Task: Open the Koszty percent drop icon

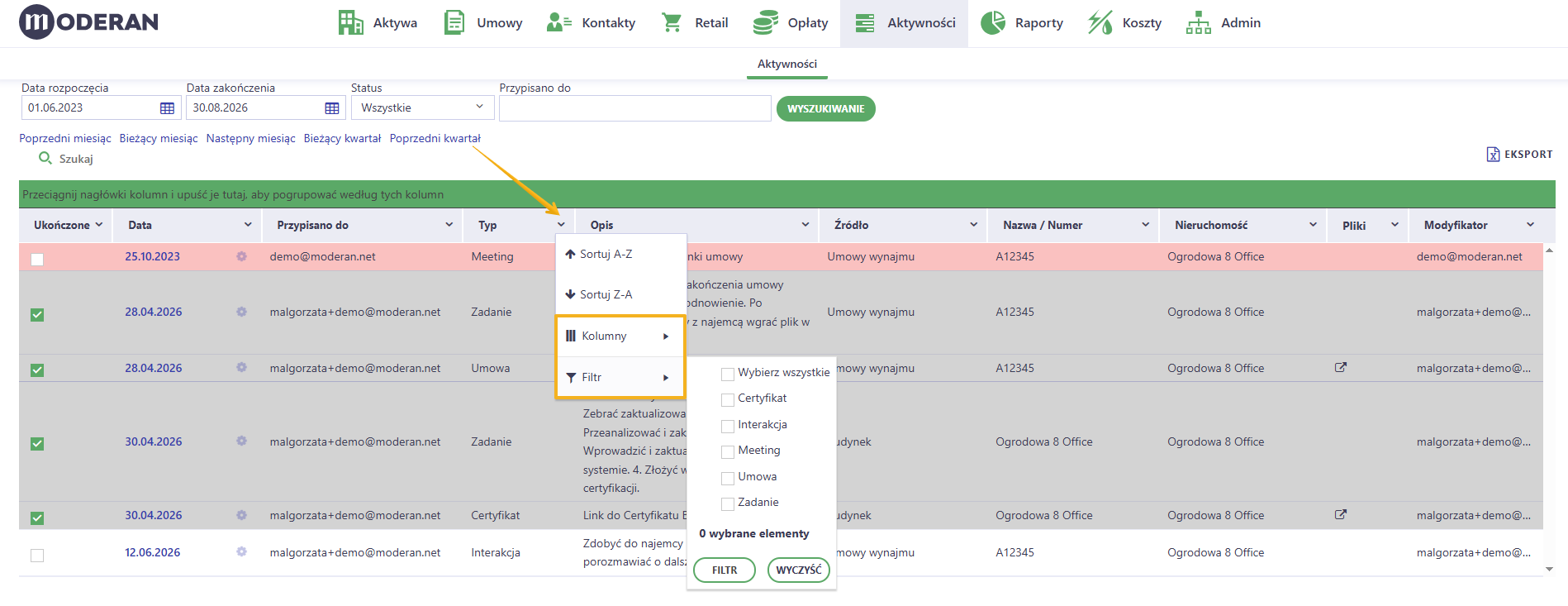Action: pos(1100,23)
